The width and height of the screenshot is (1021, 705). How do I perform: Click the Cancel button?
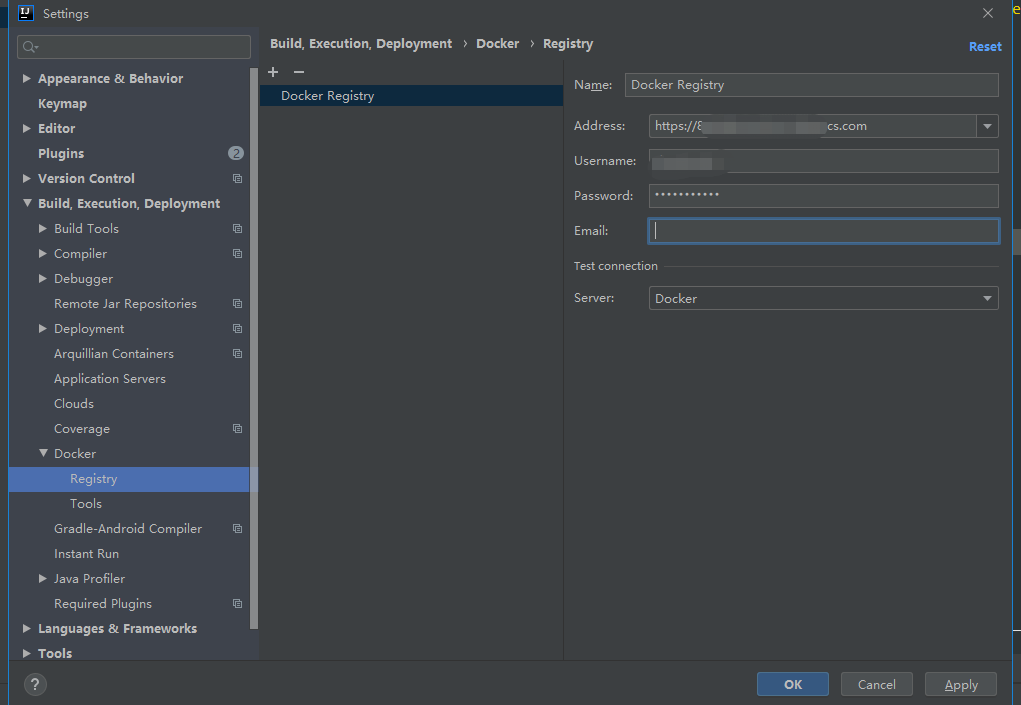[x=876, y=684]
